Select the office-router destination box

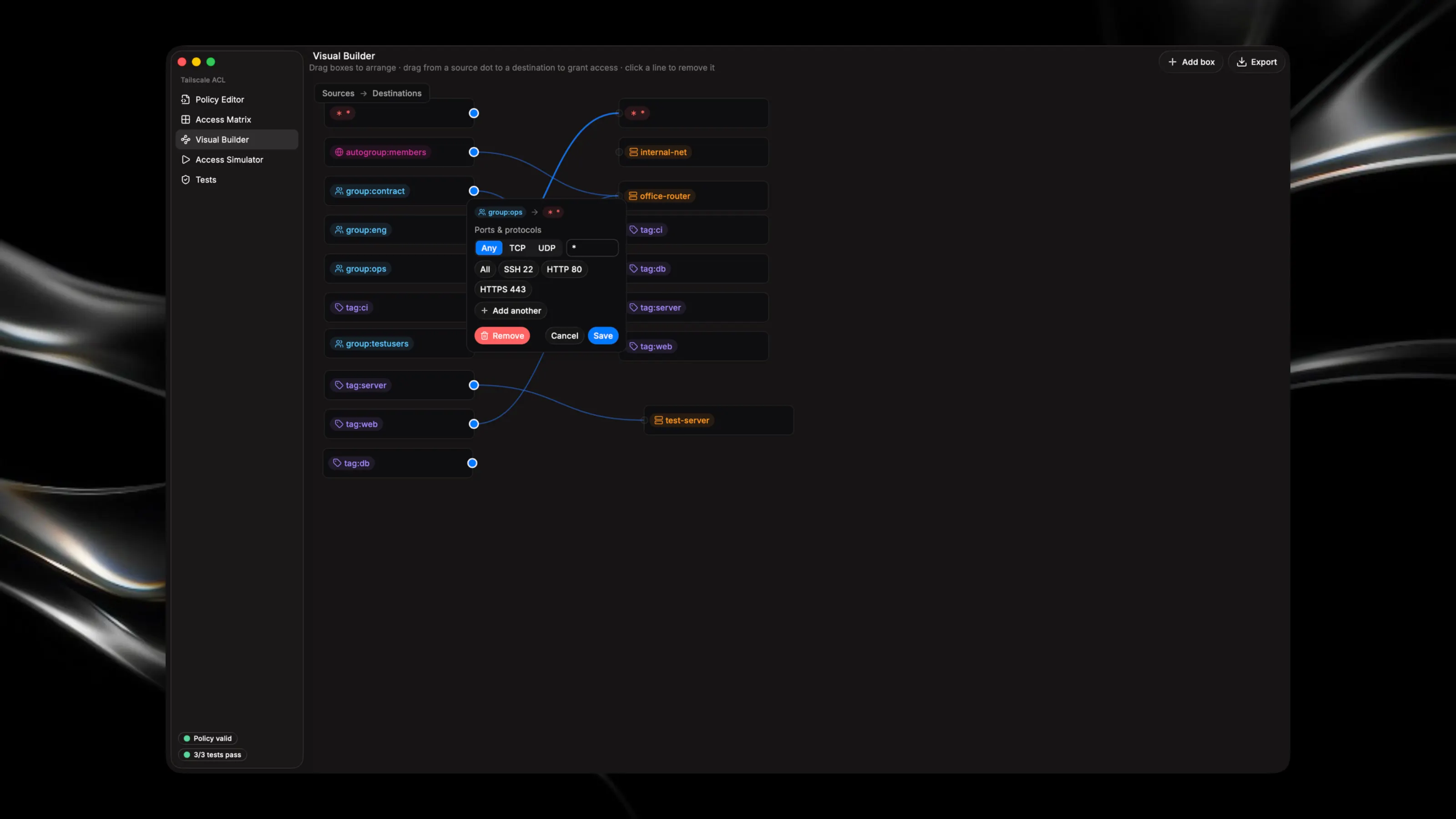[x=693, y=196]
